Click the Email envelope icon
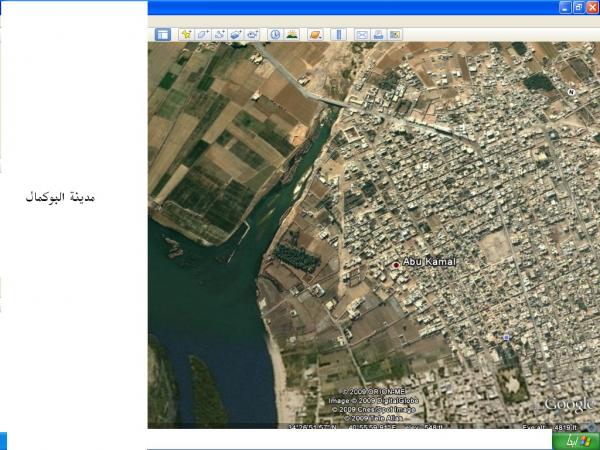The height and width of the screenshot is (450, 600). [x=362, y=34]
